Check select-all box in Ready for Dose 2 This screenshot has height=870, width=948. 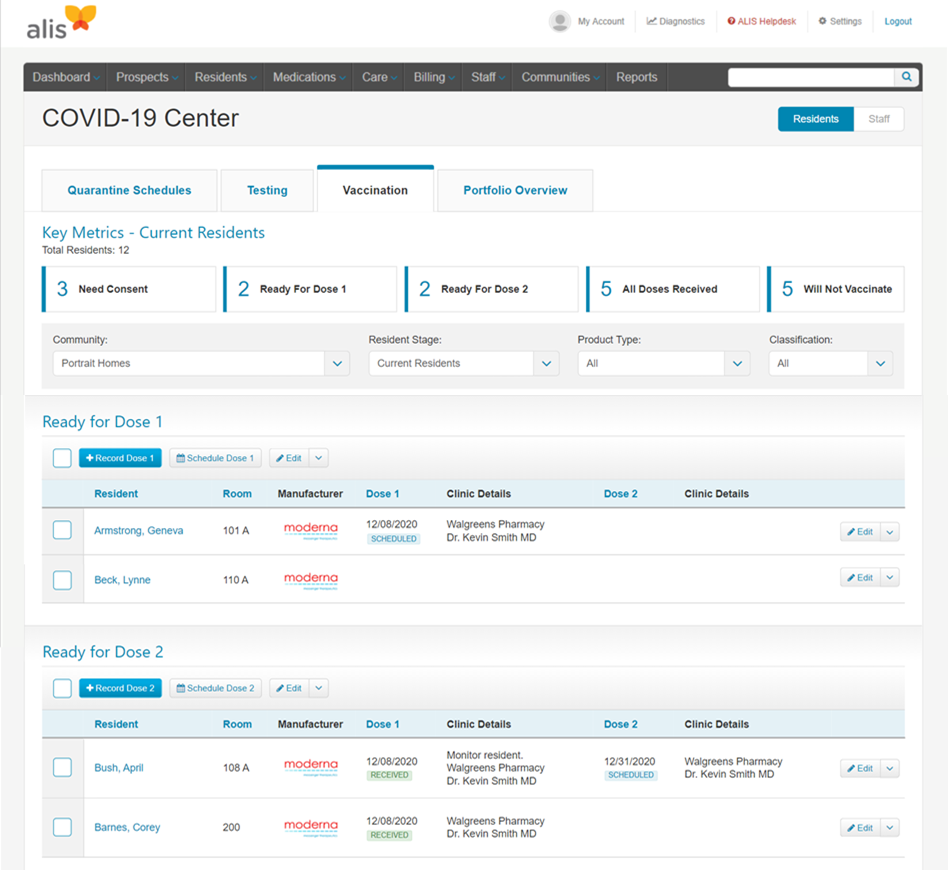coord(62,688)
